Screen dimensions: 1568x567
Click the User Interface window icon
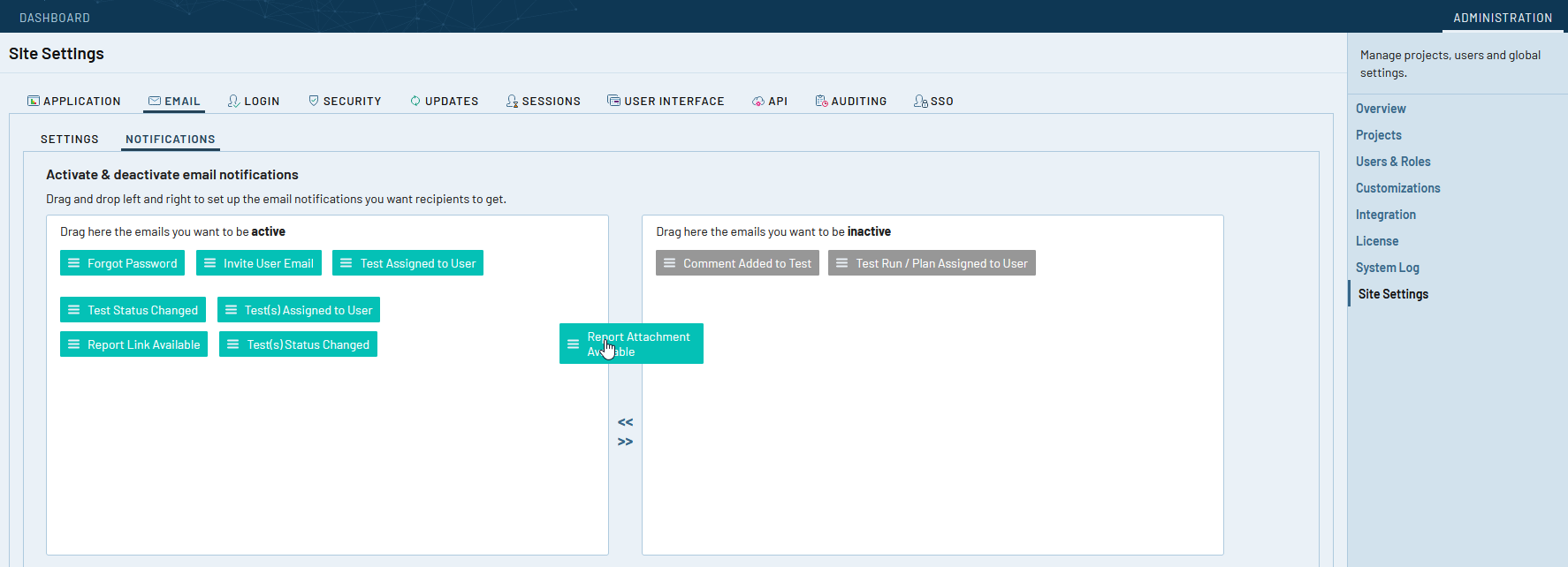click(613, 101)
